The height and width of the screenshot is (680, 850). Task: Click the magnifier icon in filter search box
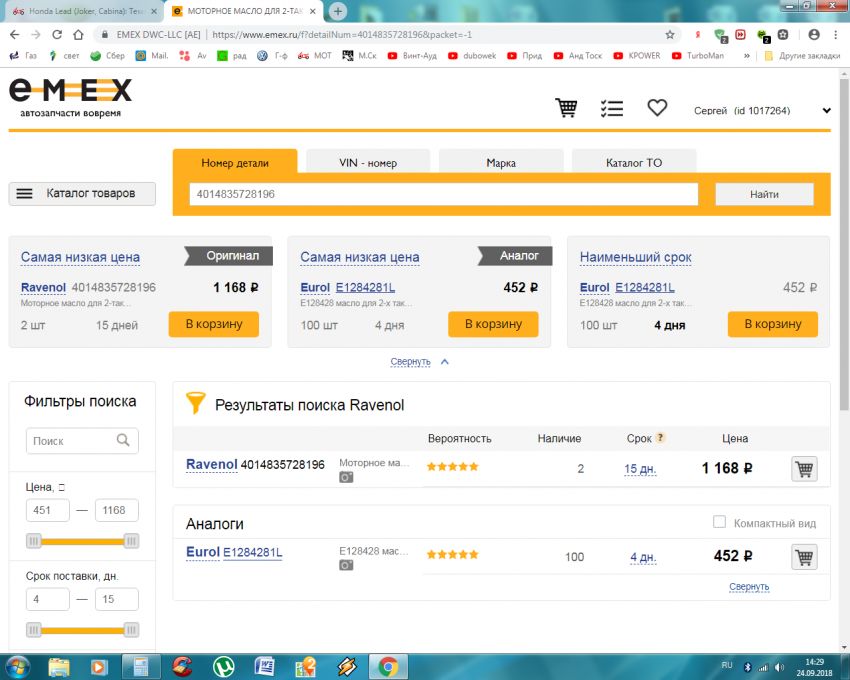[123, 440]
